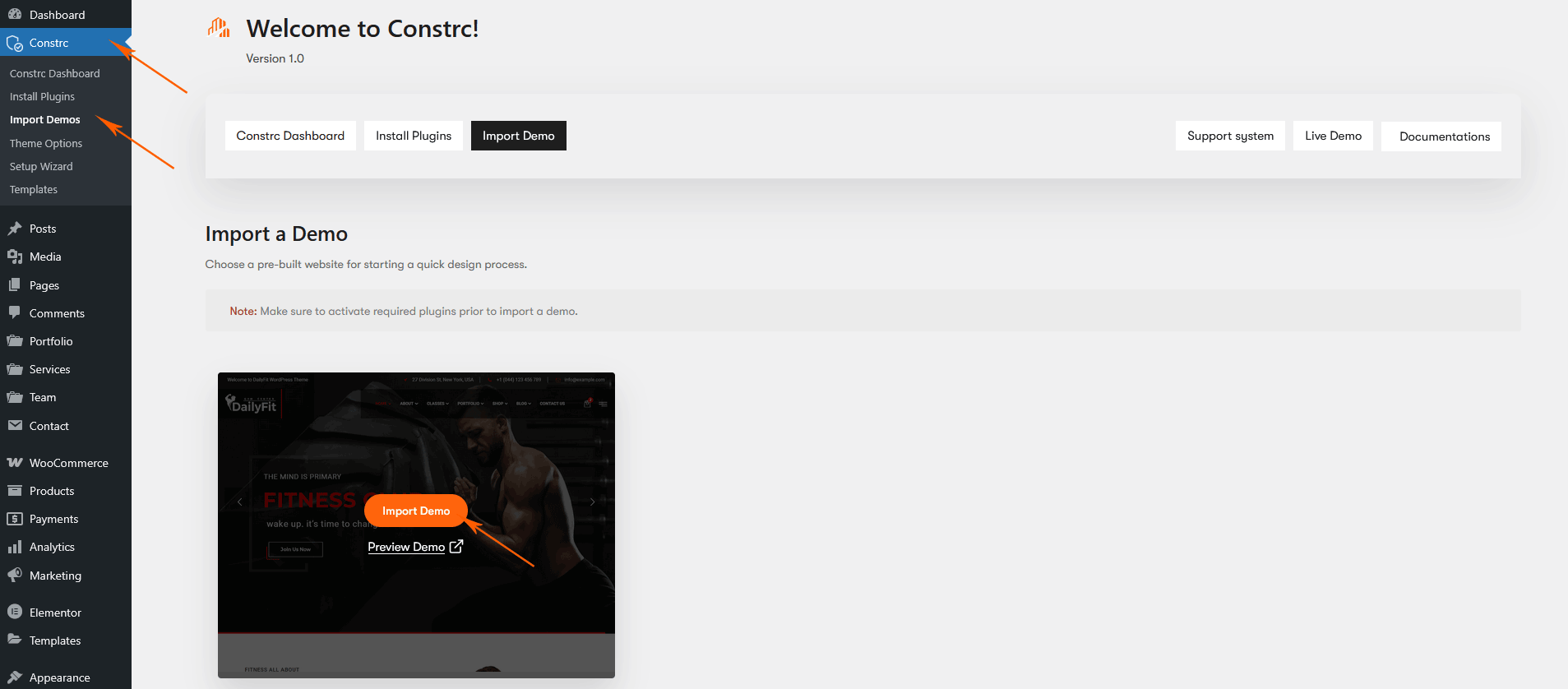Open Setup Wizard in Constrc submenu
This screenshot has height=689, width=1568.
coord(41,166)
